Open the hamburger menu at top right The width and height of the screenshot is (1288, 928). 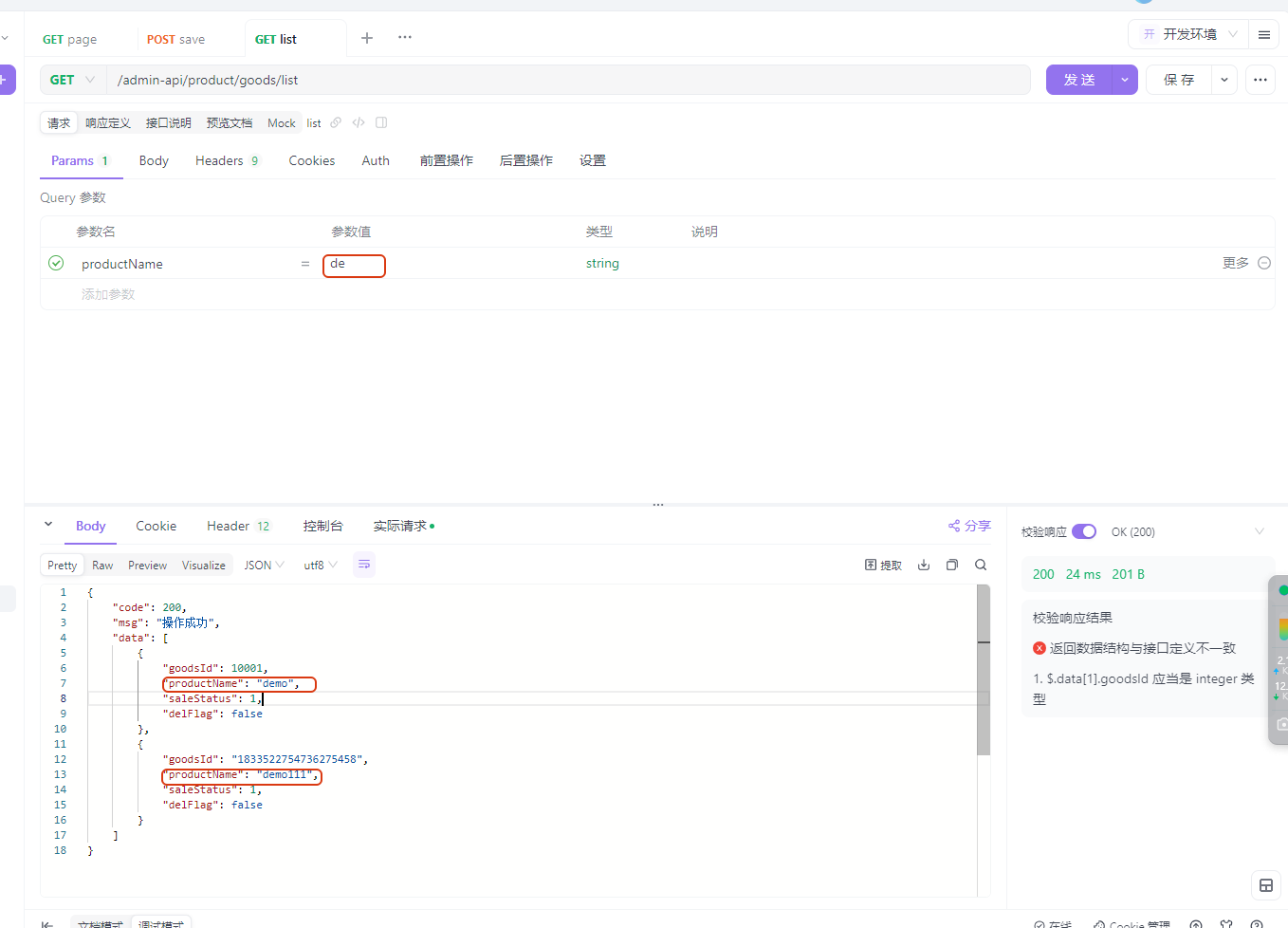click(1263, 35)
